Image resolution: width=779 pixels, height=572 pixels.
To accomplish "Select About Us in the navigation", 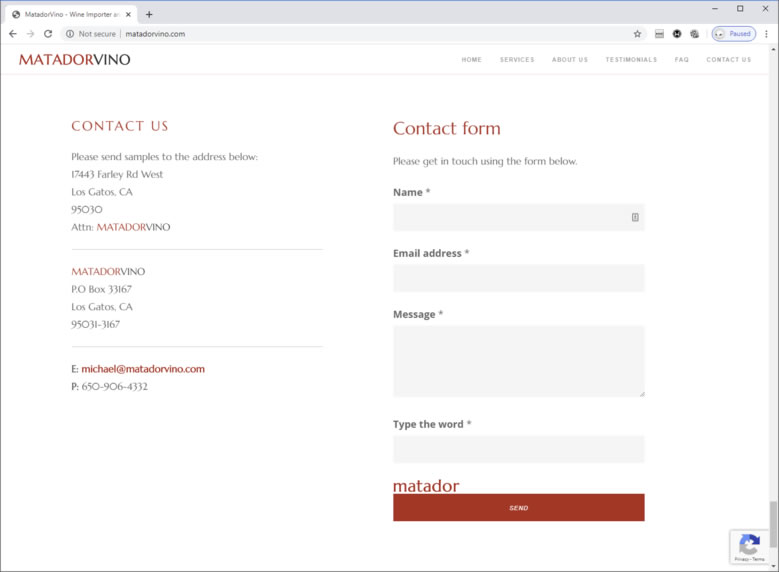I will [570, 60].
